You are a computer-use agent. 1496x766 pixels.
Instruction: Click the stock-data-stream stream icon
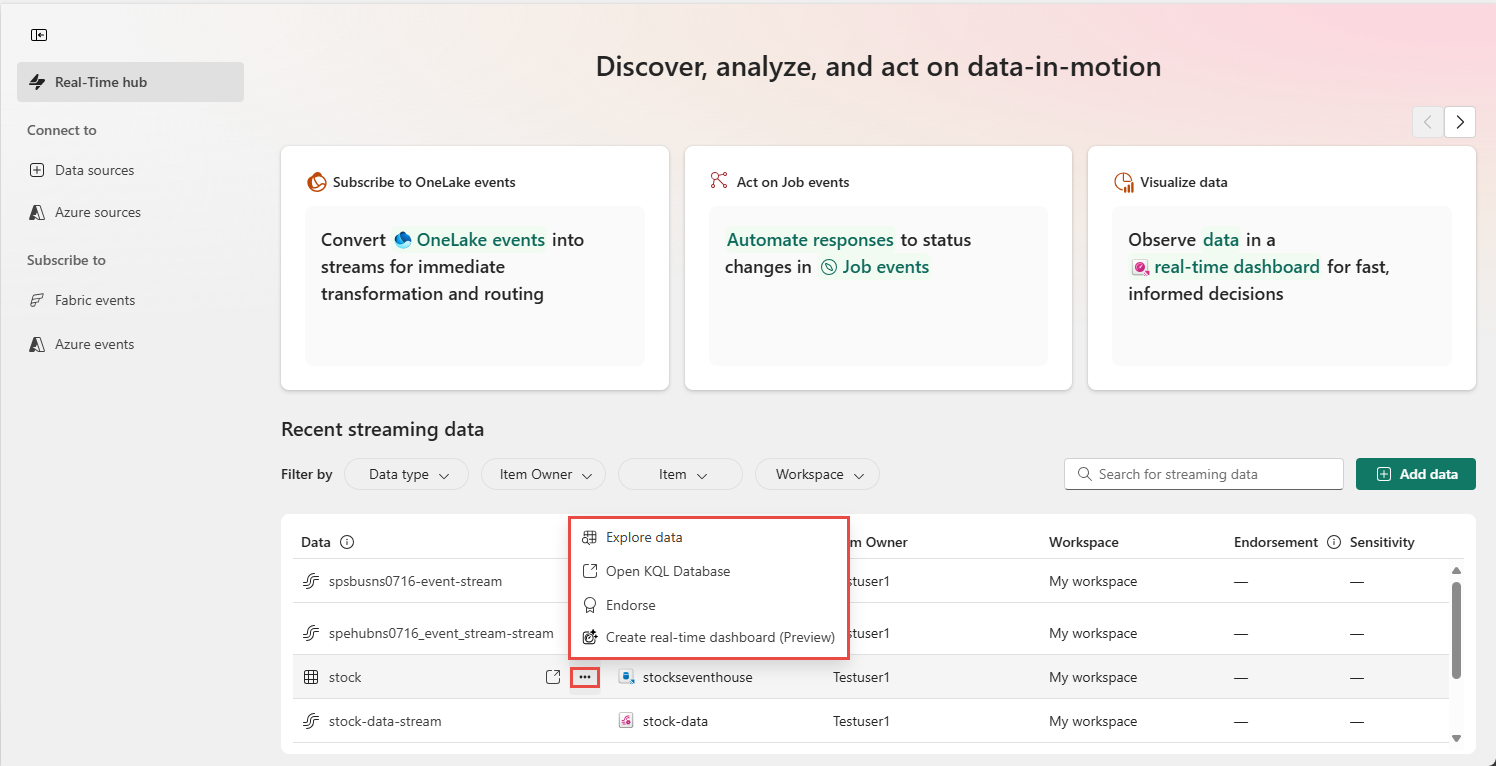pyautogui.click(x=311, y=721)
